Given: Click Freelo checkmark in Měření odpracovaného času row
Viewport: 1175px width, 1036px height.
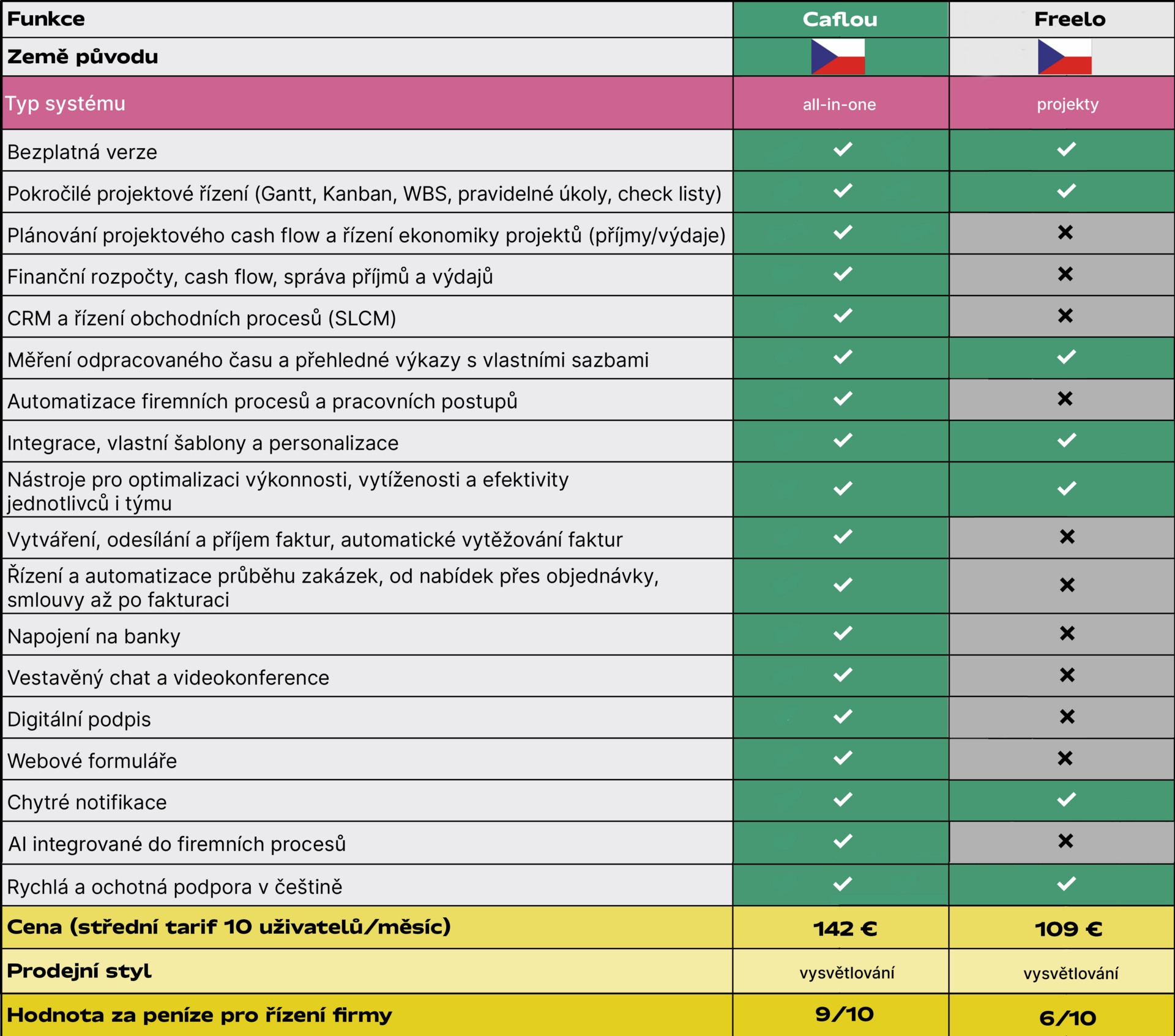Looking at the screenshot, I should 1066,357.
